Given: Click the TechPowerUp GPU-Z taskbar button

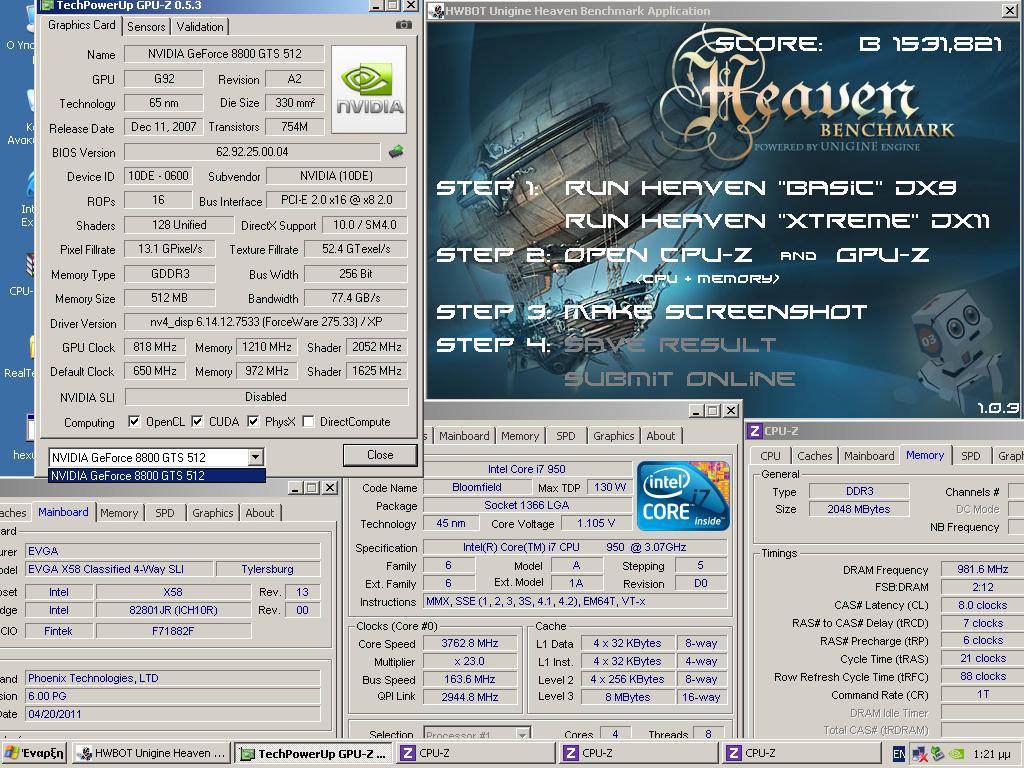Looking at the screenshot, I should (314, 754).
